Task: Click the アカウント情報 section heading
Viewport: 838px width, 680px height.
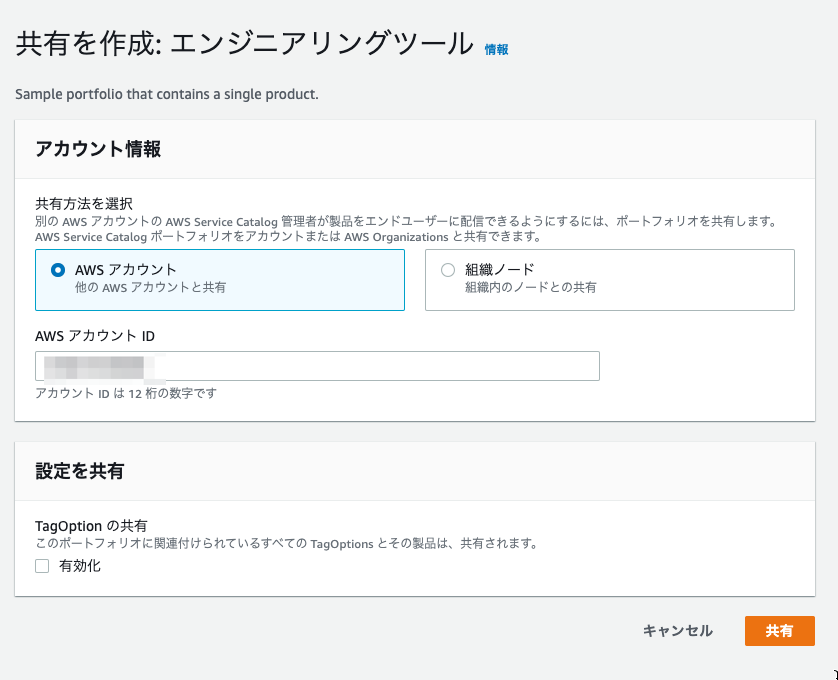Action: pyautogui.click(x=98, y=149)
